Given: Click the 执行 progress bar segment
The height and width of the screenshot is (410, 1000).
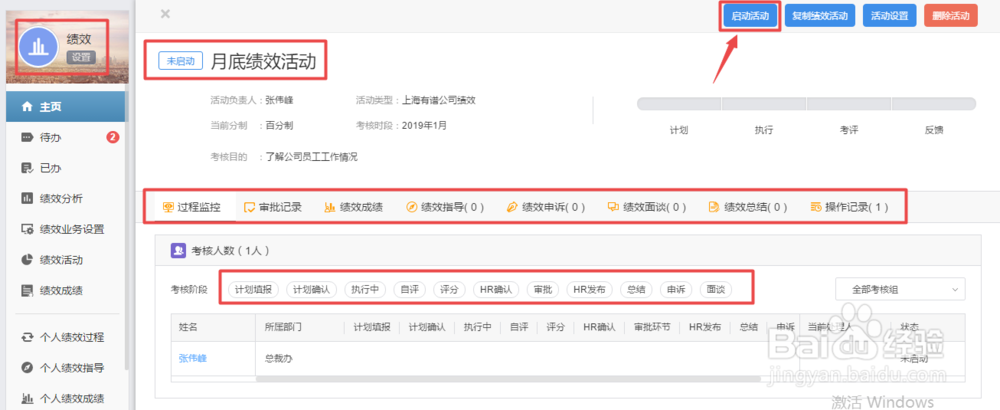Looking at the screenshot, I should pos(764,104).
